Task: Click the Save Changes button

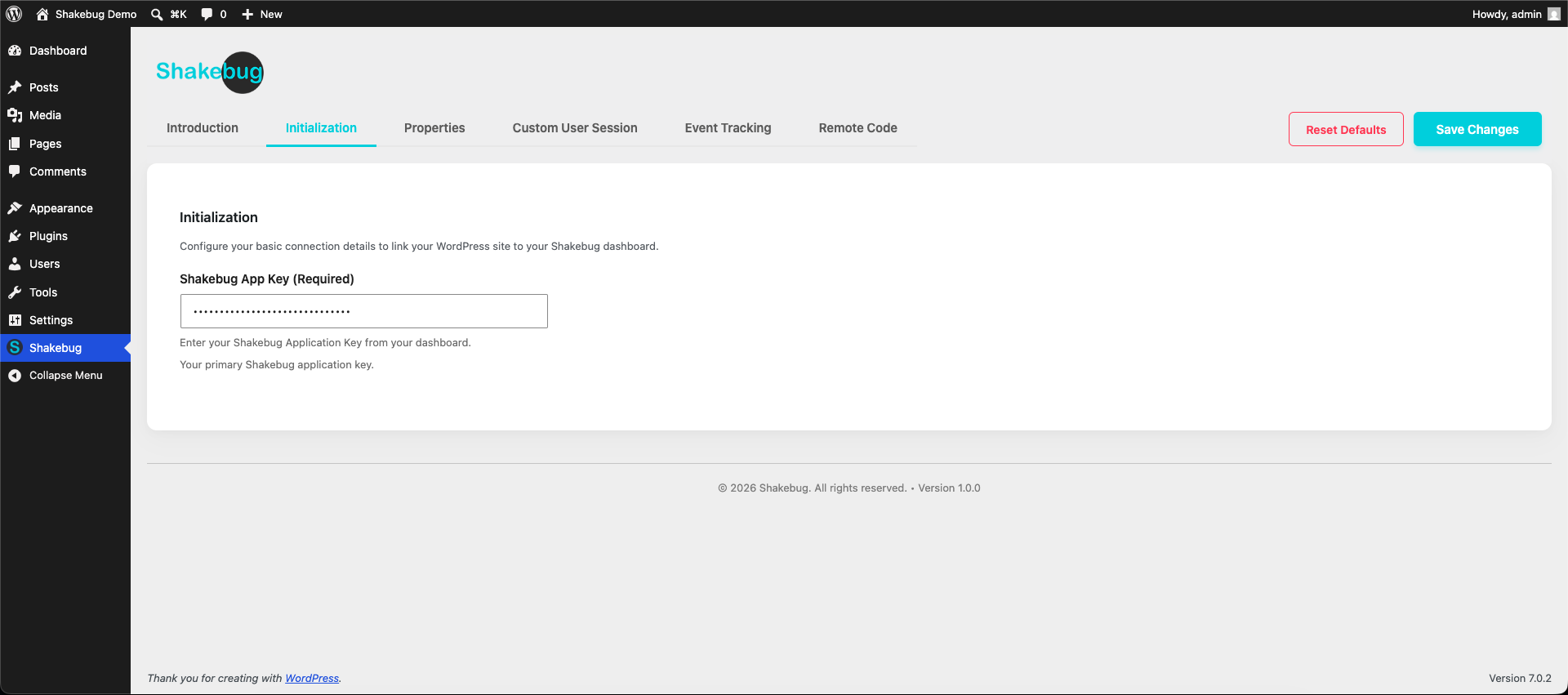Action: pos(1477,129)
